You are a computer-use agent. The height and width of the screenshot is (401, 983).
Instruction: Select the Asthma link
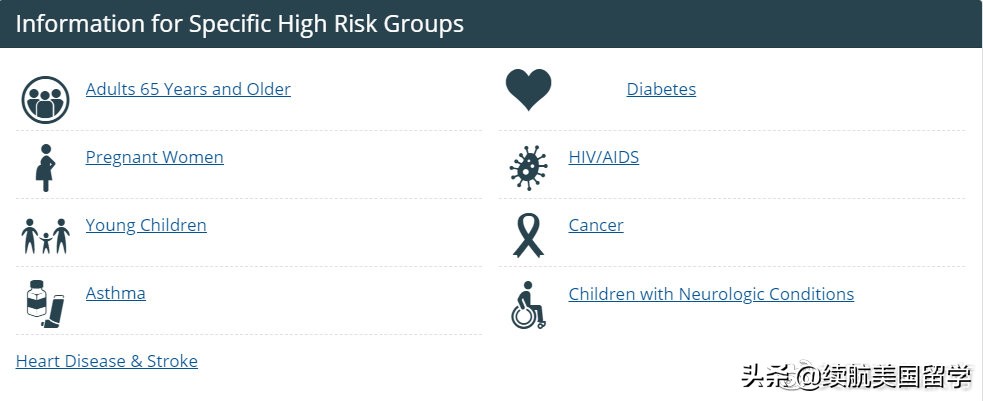click(x=115, y=293)
